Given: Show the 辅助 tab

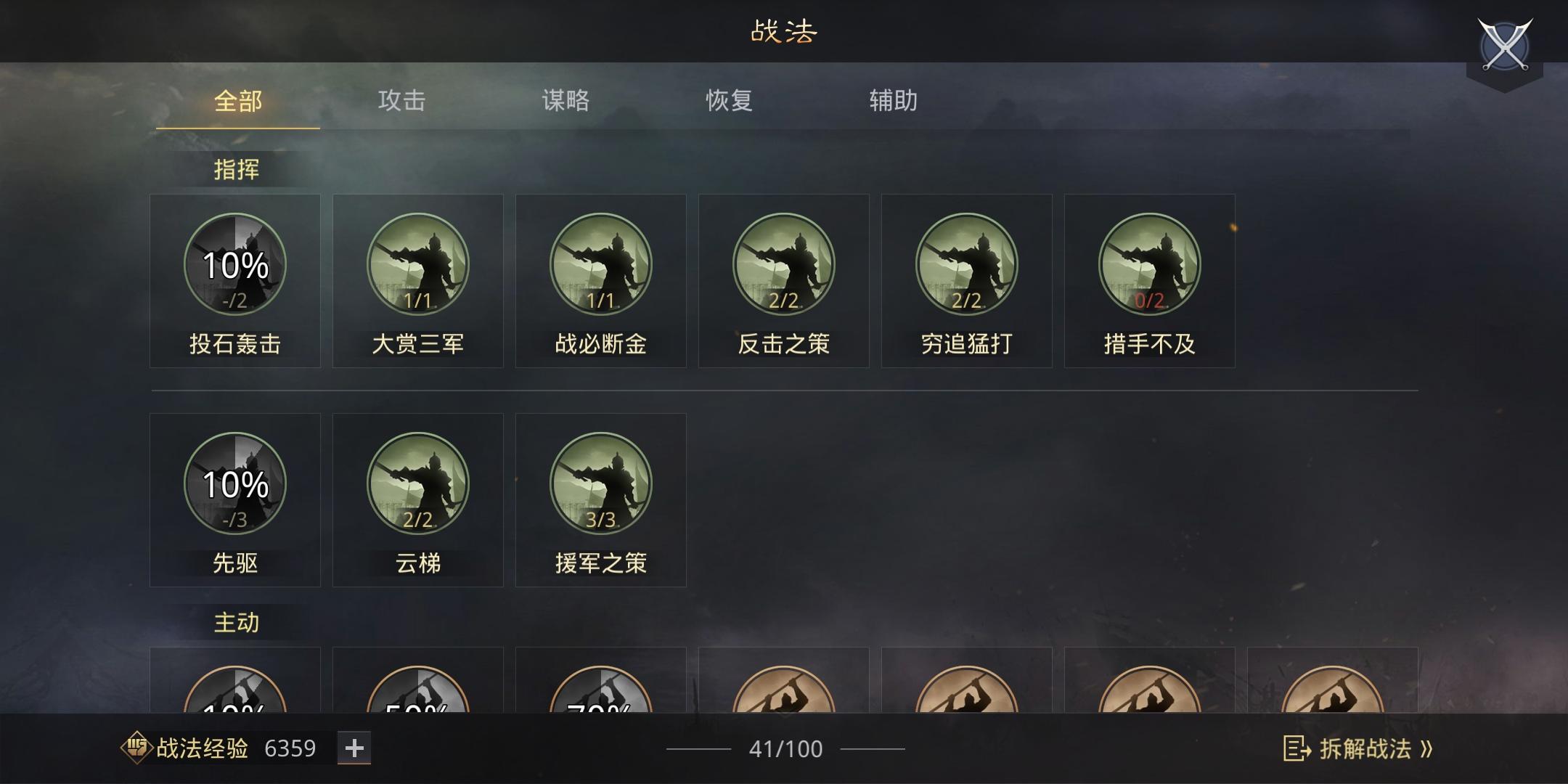Looking at the screenshot, I should [894, 100].
